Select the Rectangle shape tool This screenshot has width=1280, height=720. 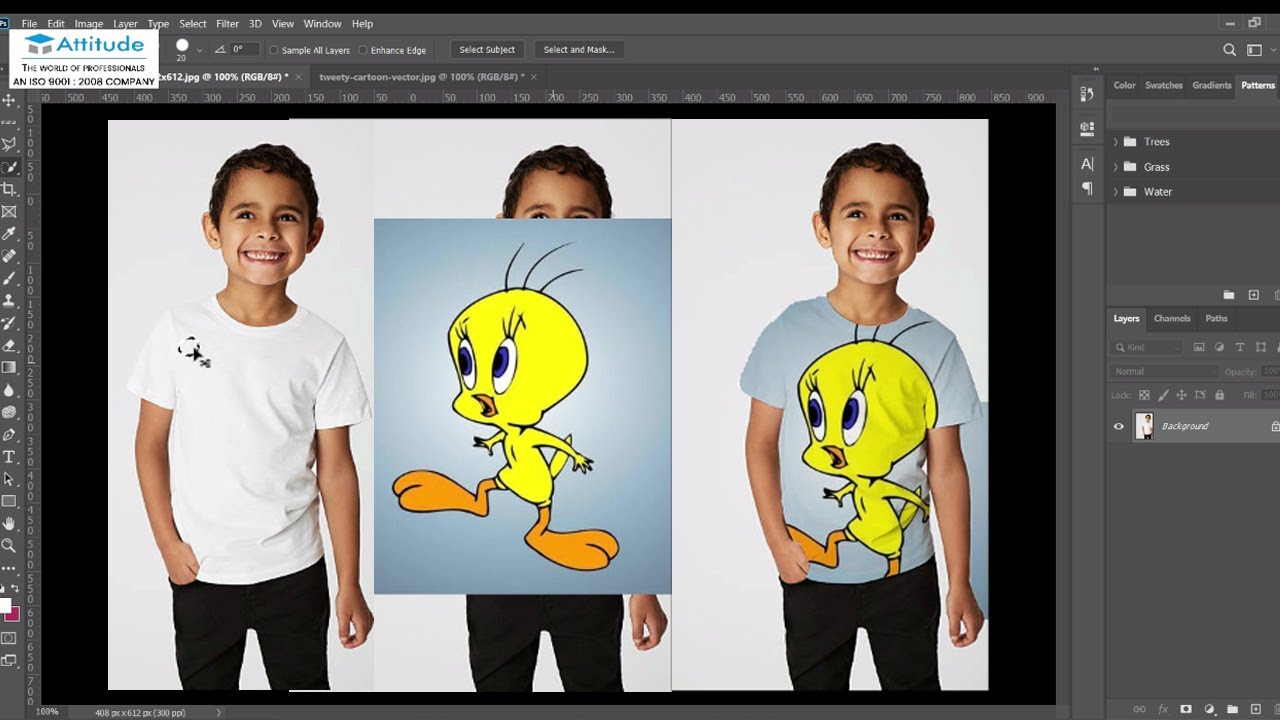click(x=9, y=501)
